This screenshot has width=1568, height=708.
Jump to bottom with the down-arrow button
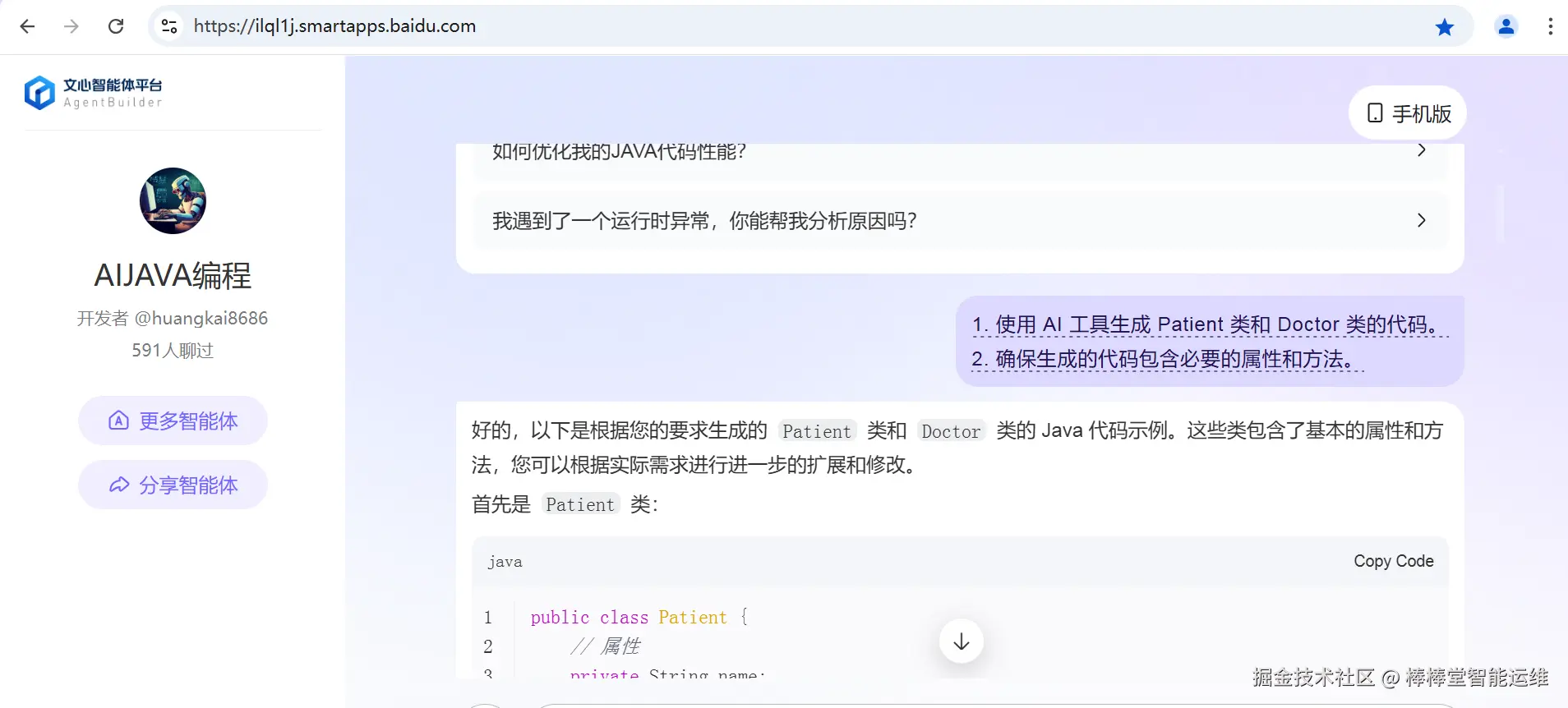[962, 641]
